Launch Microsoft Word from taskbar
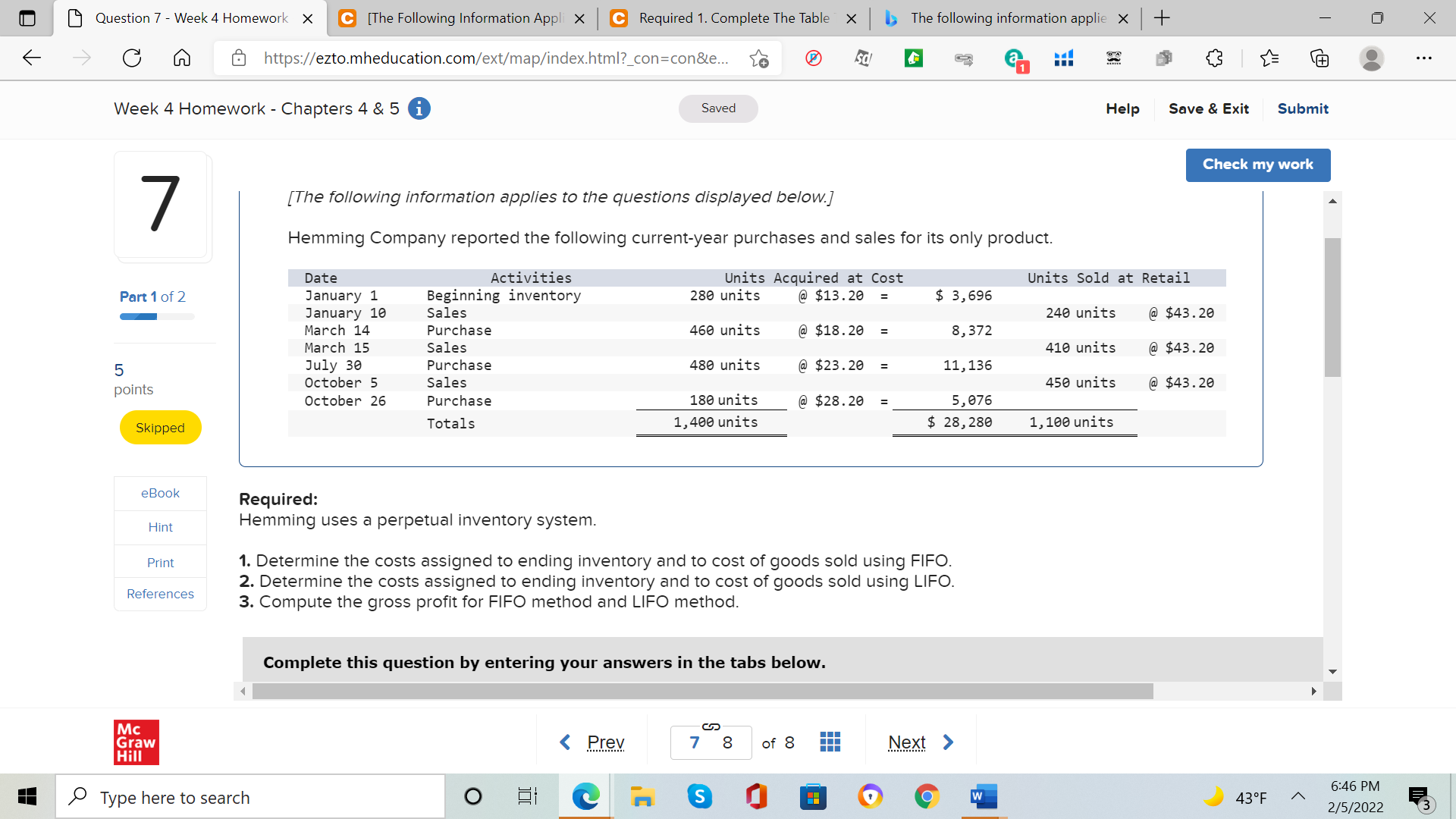Image resolution: width=1456 pixels, height=819 pixels. (983, 797)
